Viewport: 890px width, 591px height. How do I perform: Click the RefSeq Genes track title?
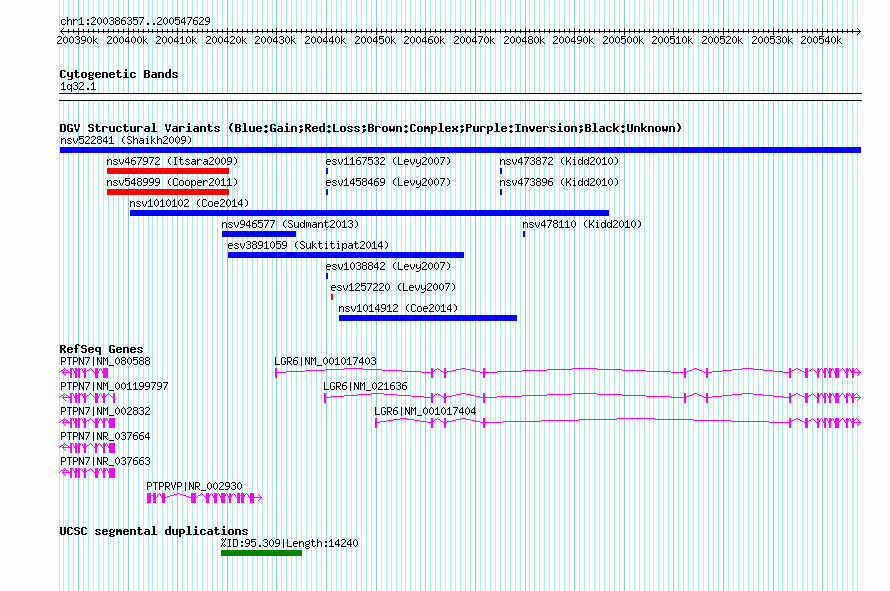pyautogui.click(x=101, y=349)
